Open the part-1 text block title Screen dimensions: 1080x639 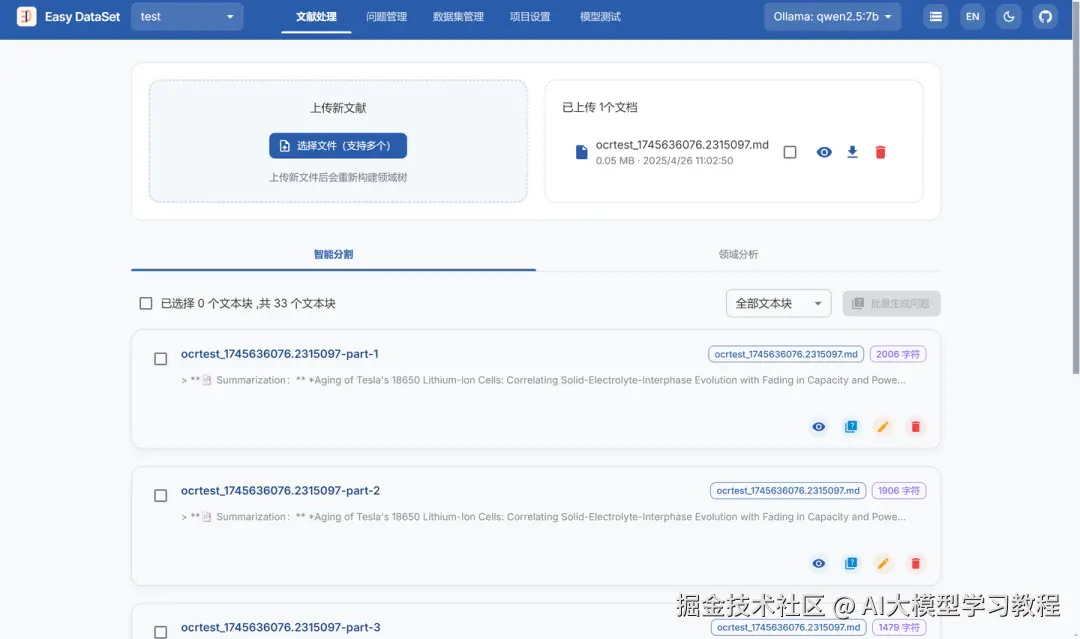coord(280,354)
